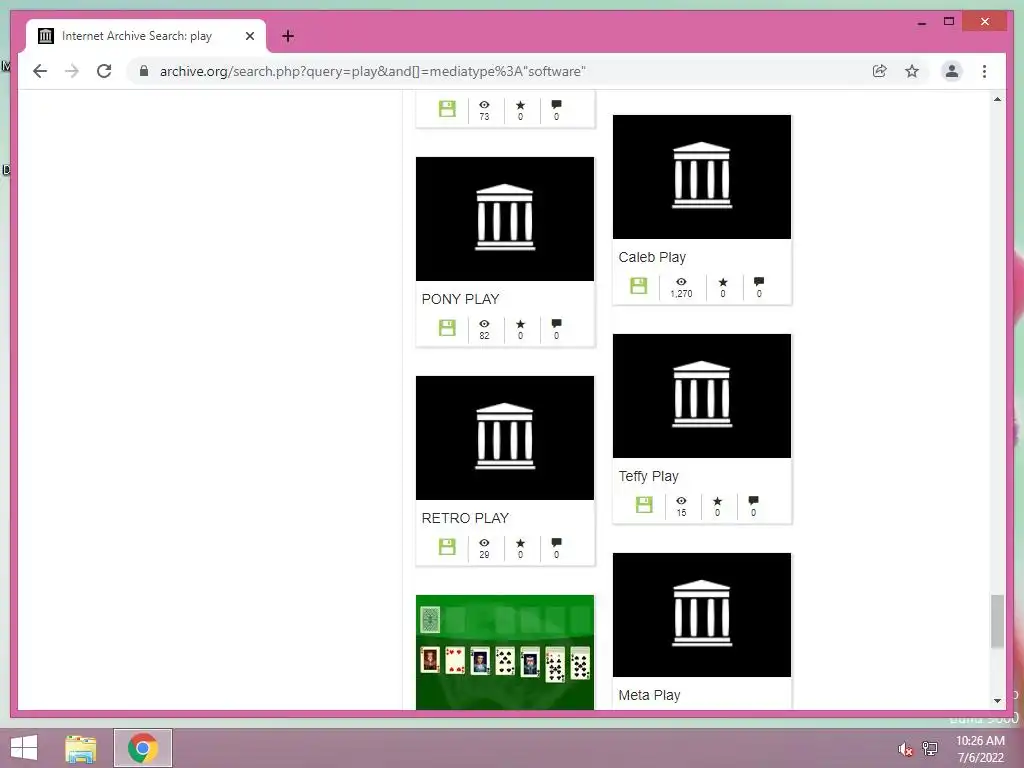Click the star icon on the 73-views card
Image resolution: width=1024 pixels, height=768 pixels.
coord(520,104)
